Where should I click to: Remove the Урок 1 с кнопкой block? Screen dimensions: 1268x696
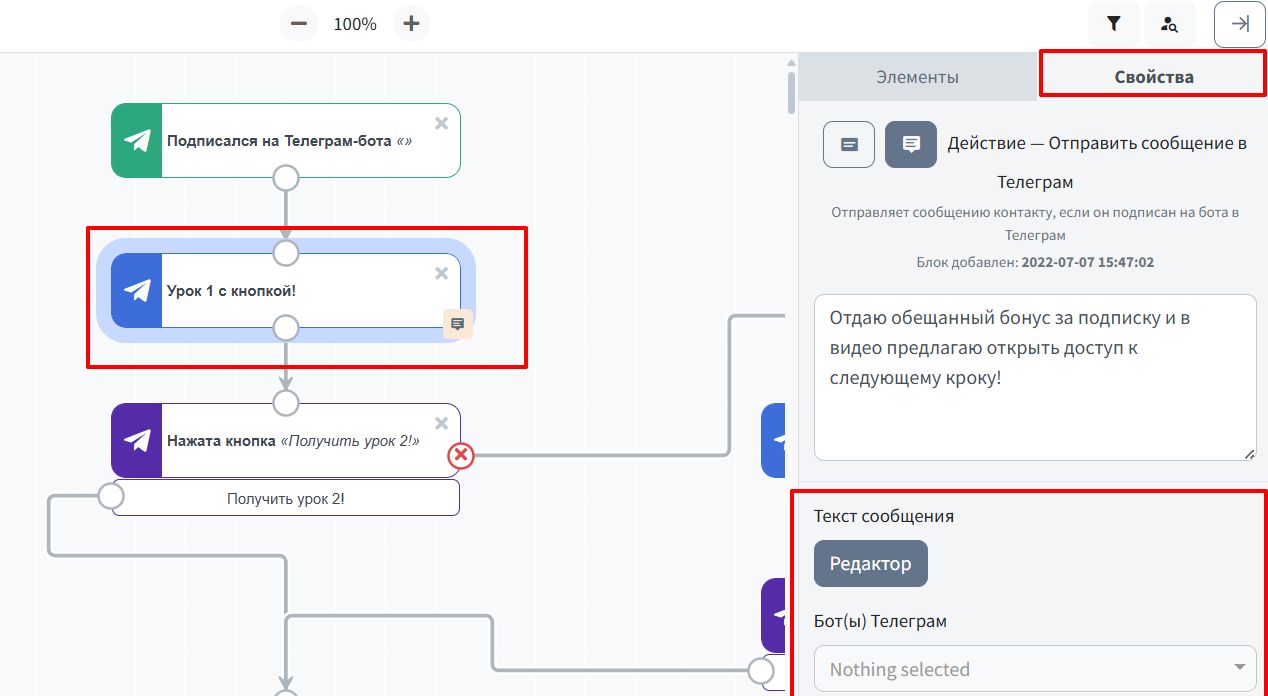[x=441, y=273]
